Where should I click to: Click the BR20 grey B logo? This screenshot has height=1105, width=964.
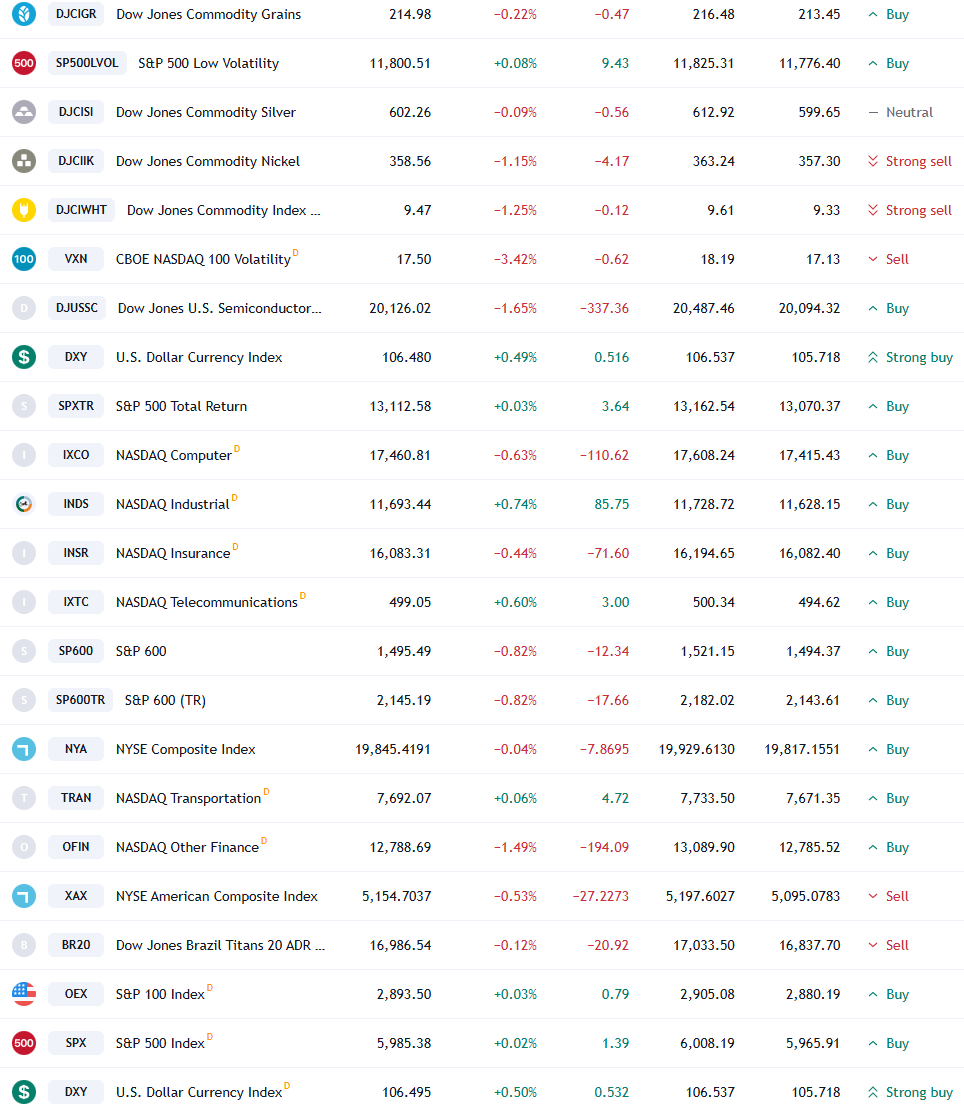click(x=24, y=944)
